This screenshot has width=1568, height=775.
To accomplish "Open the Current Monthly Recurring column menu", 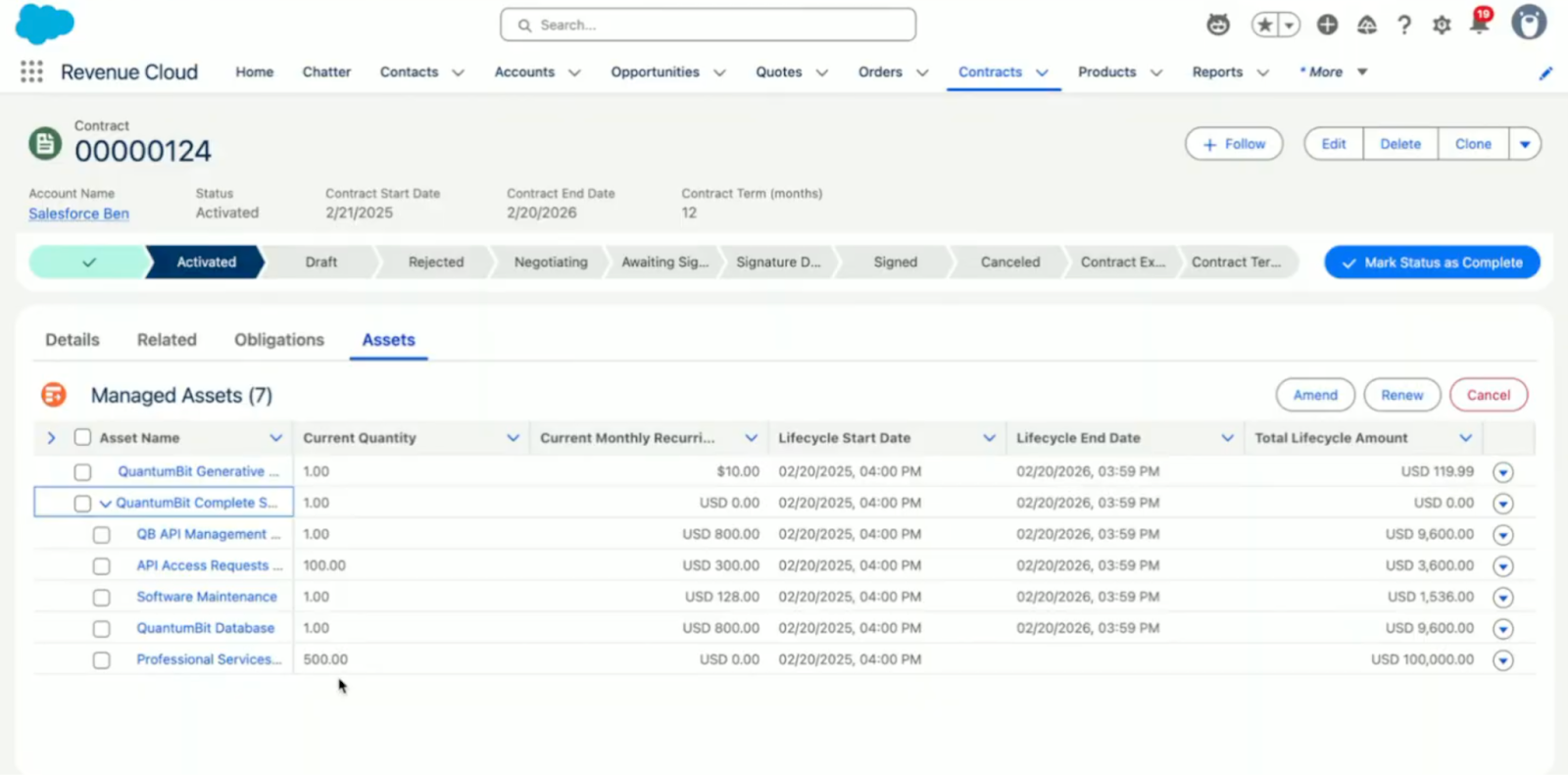I will coord(751,438).
